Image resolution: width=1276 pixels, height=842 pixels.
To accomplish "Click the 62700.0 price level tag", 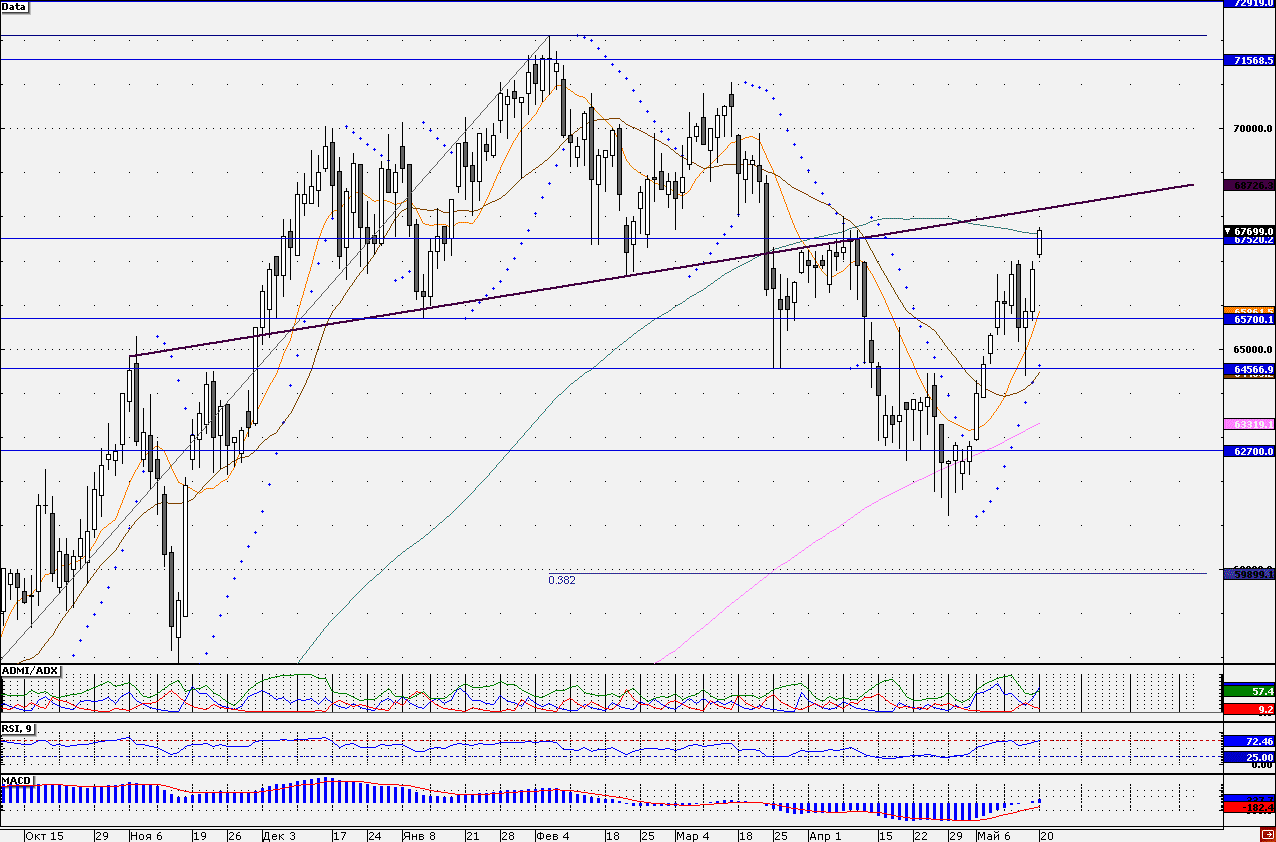I will (x=1249, y=451).
